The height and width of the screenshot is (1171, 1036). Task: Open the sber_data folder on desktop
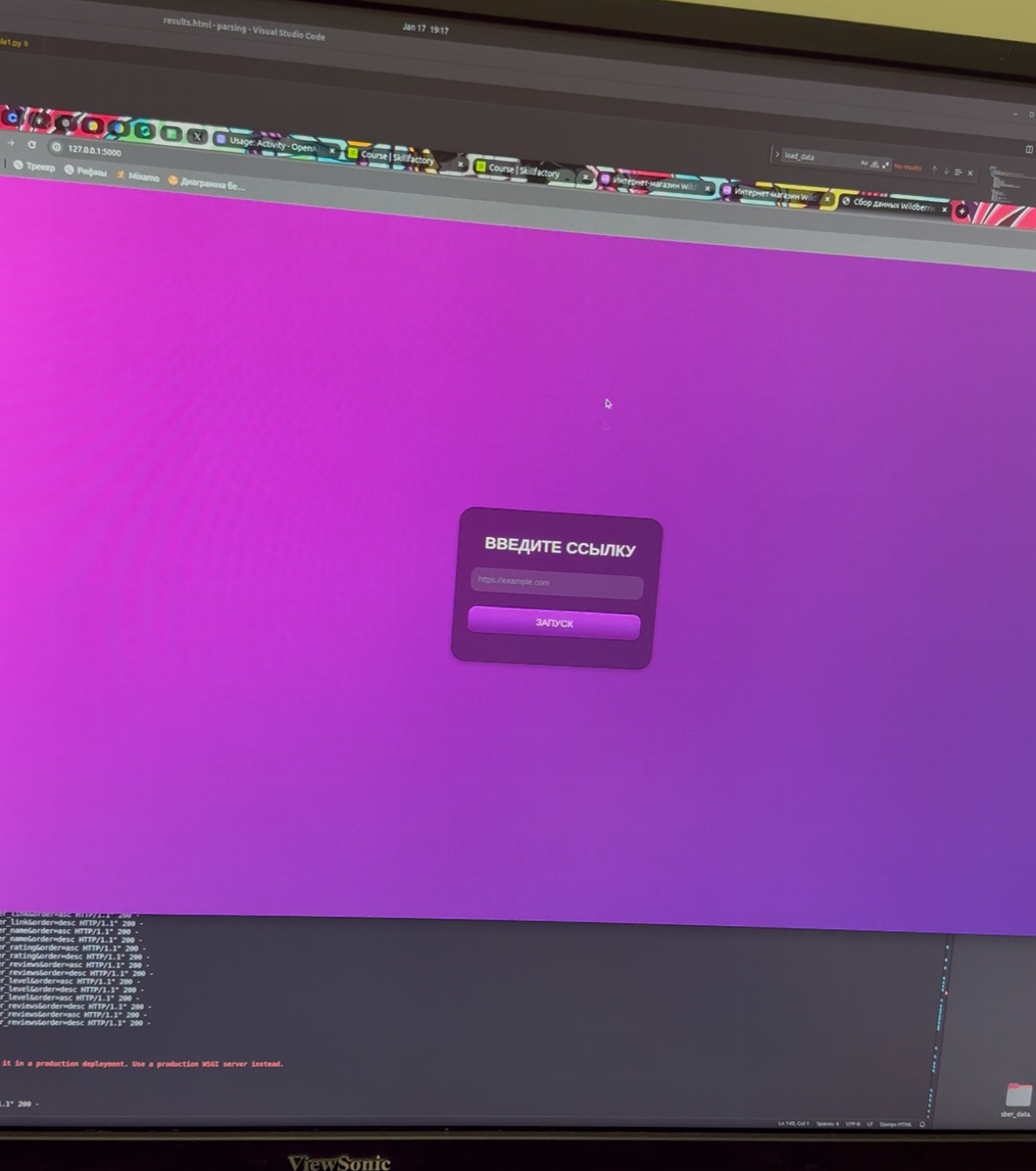coord(1018,1100)
